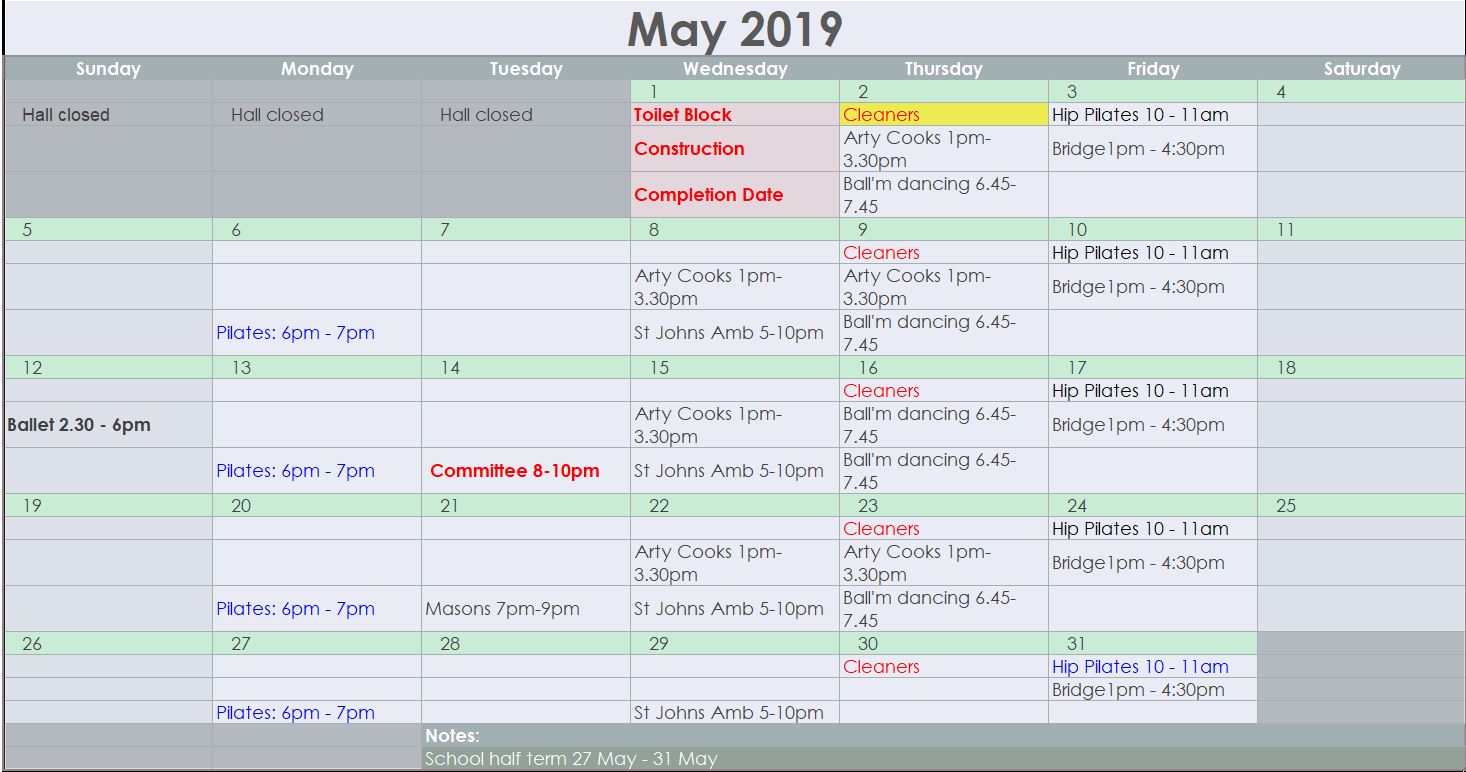Click Arty Cooks 1pm-3.30pm on Wednesday 8 May
This screenshot has height=772, width=1466.
(x=708, y=287)
